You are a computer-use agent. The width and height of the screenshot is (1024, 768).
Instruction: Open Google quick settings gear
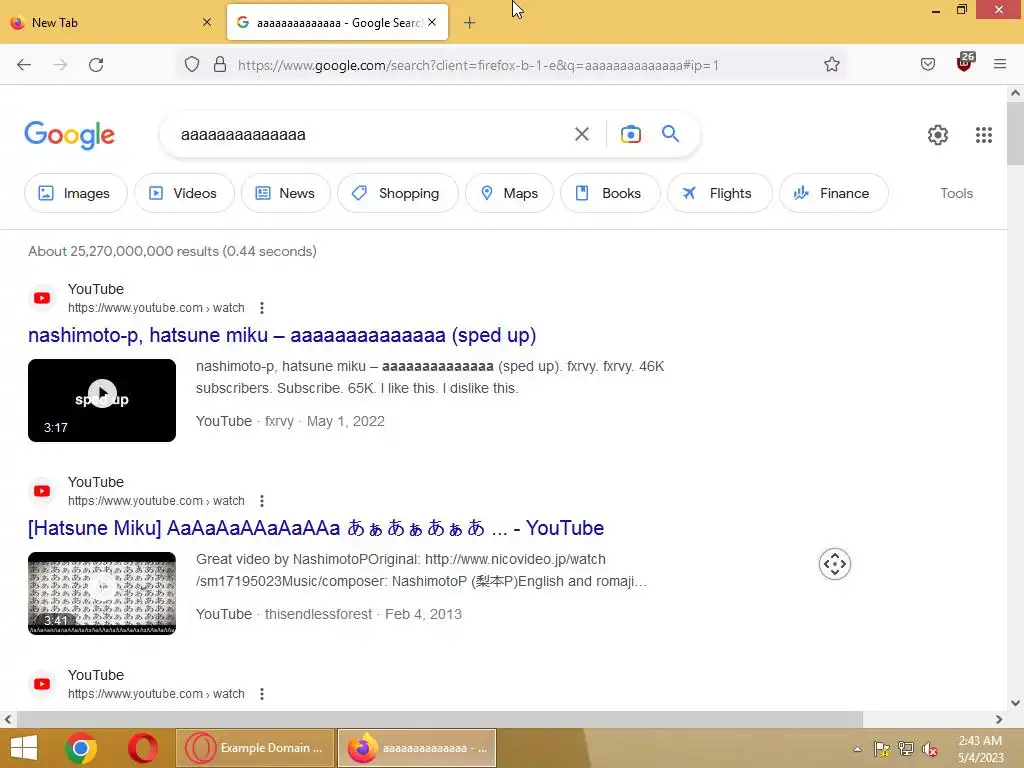click(x=938, y=135)
